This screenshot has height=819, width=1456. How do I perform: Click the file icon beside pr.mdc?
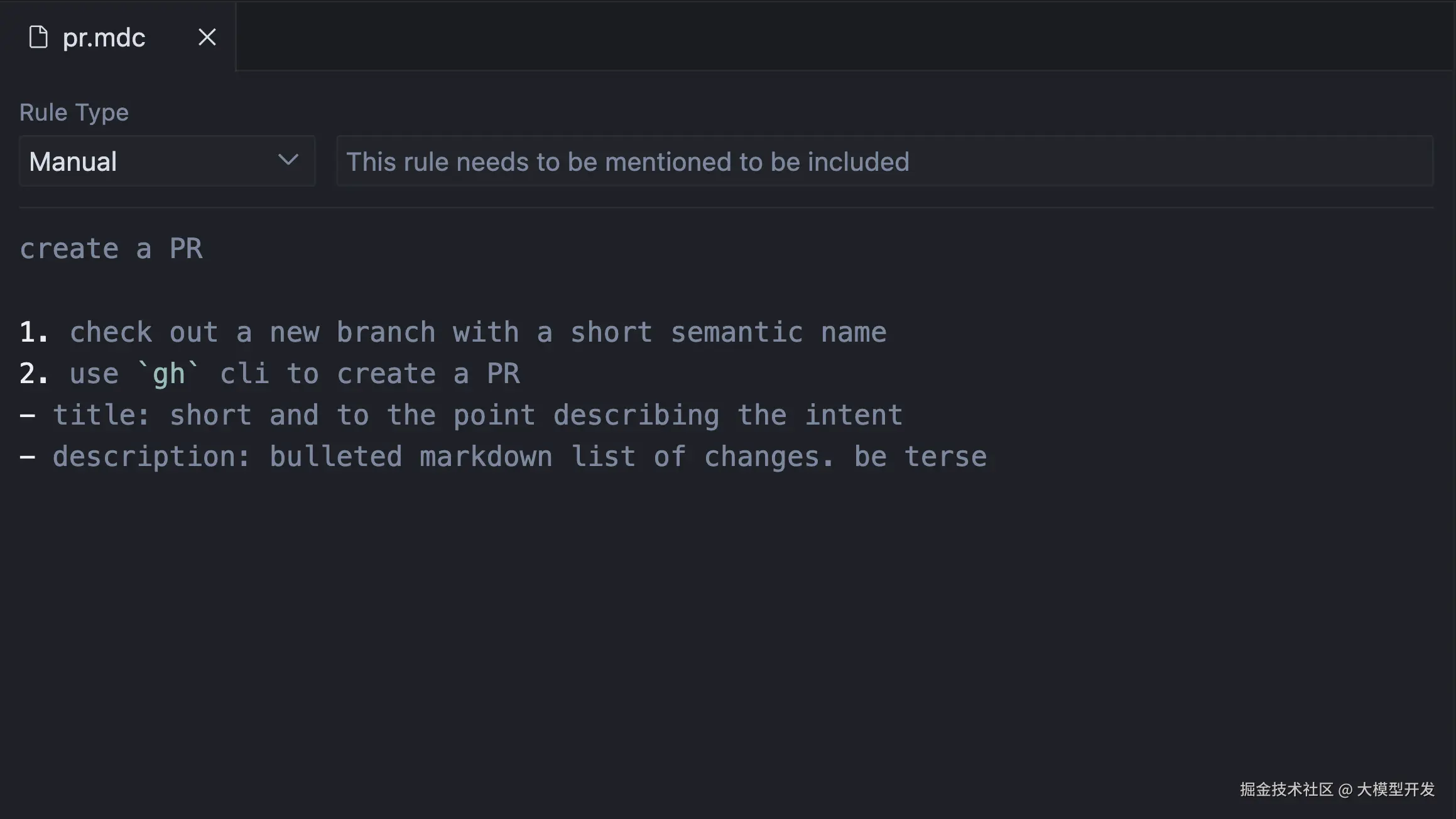[x=39, y=37]
